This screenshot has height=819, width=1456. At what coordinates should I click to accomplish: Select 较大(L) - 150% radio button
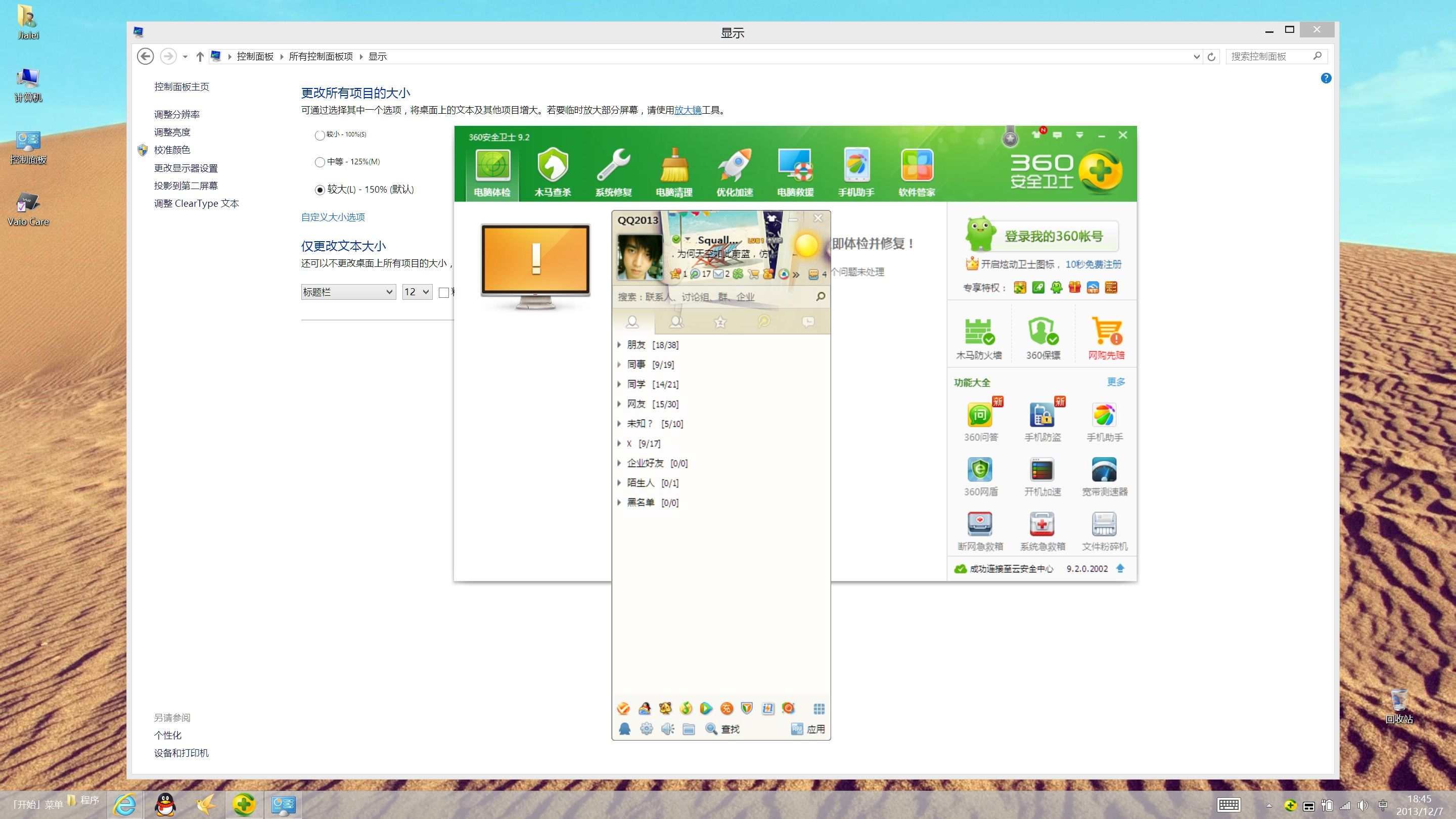pyautogui.click(x=319, y=189)
